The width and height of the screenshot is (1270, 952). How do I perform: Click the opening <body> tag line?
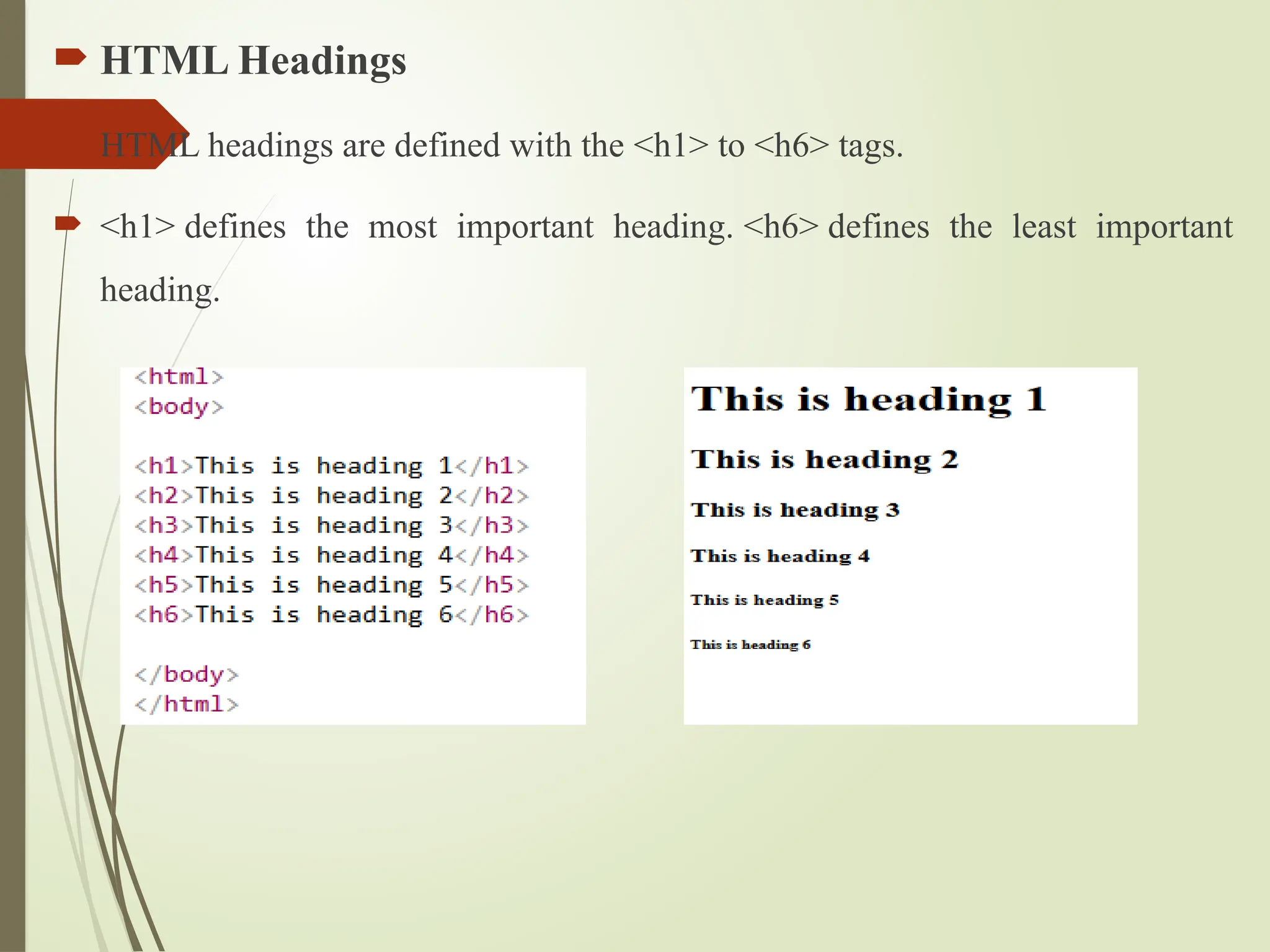[x=179, y=407]
